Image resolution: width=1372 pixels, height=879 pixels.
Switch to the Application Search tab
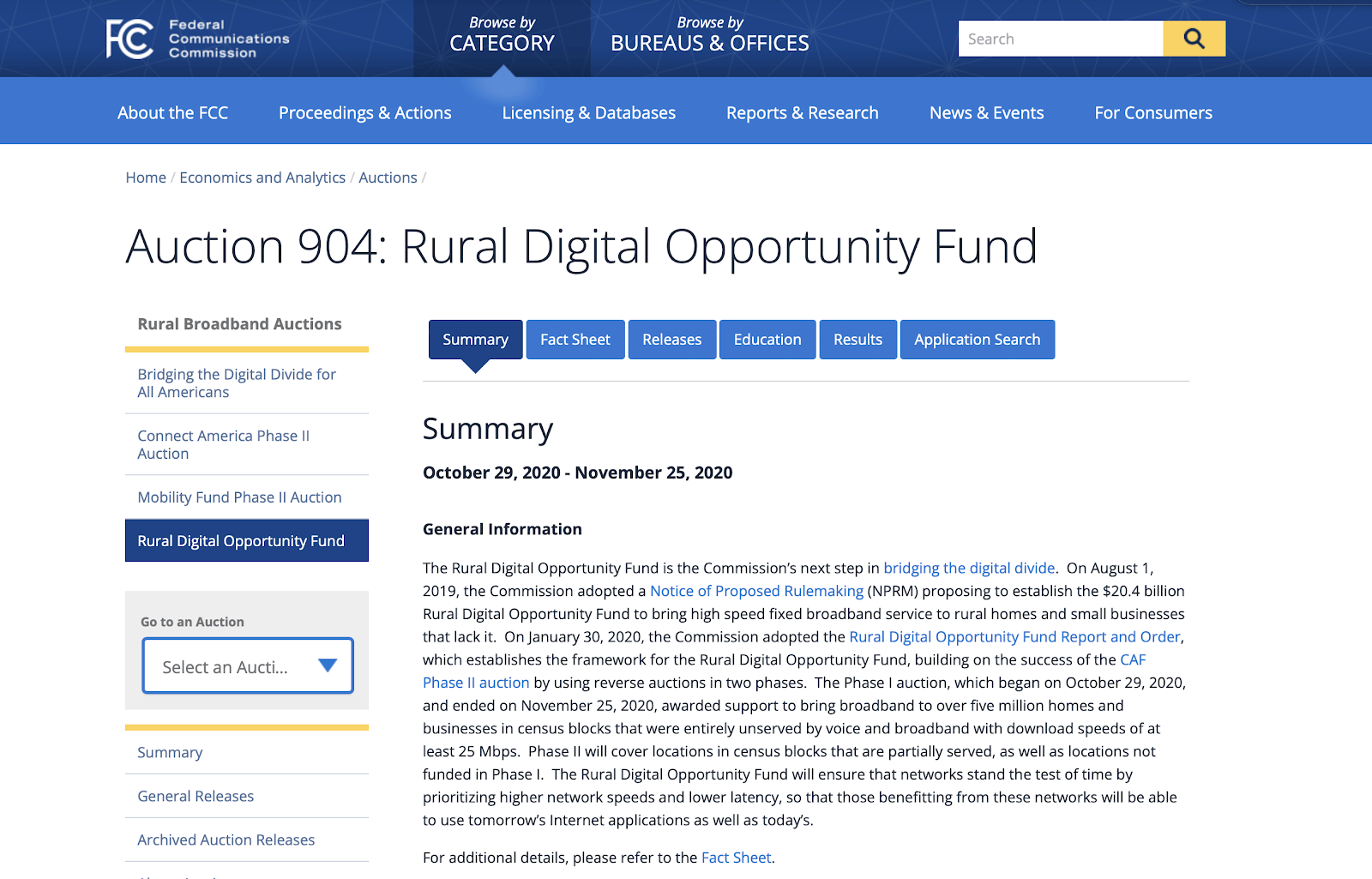coord(978,340)
